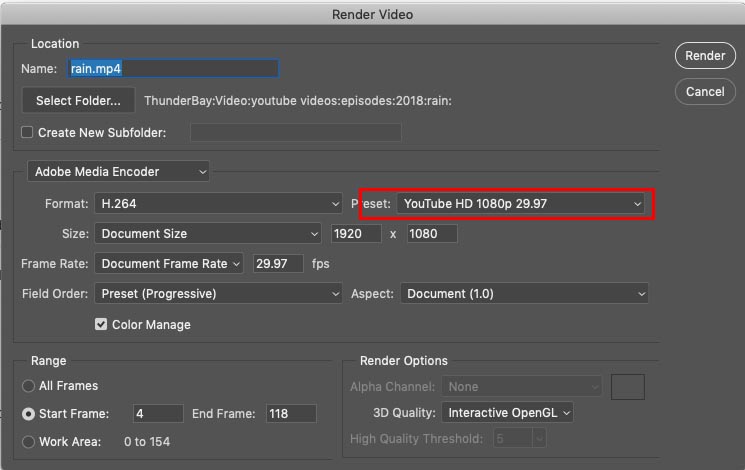Choose the Work Area range option
Screen dimensions: 745x470
coord(29,442)
